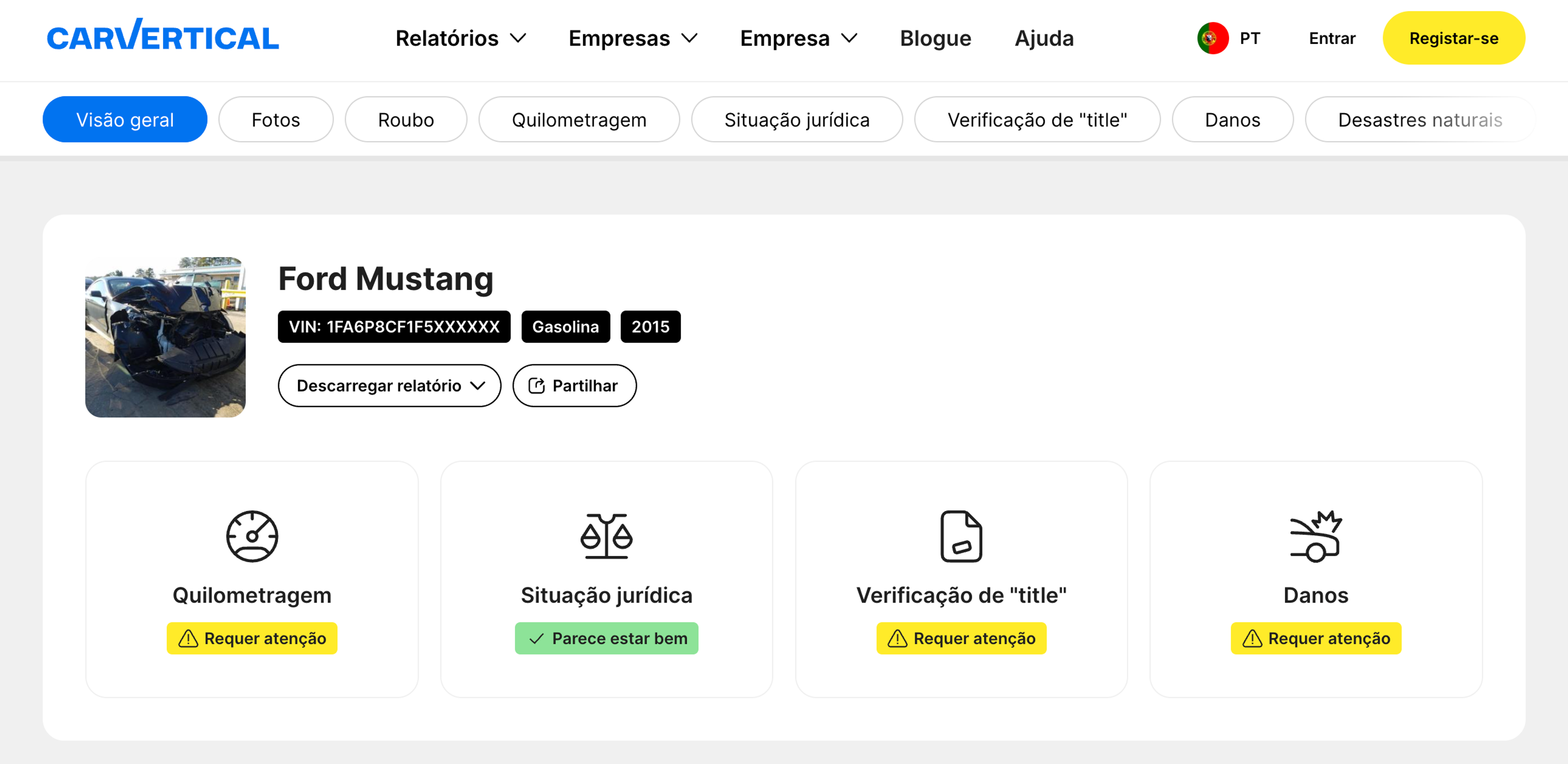Click the document title verification icon
The image size is (1568, 764).
(x=960, y=536)
